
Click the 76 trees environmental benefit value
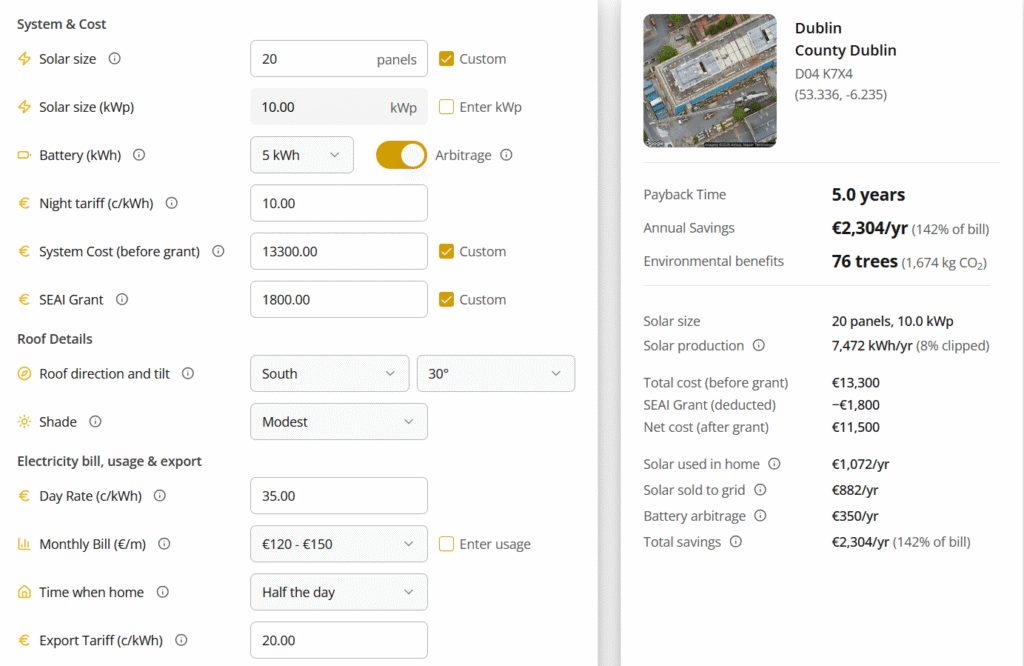click(x=865, y=261)
